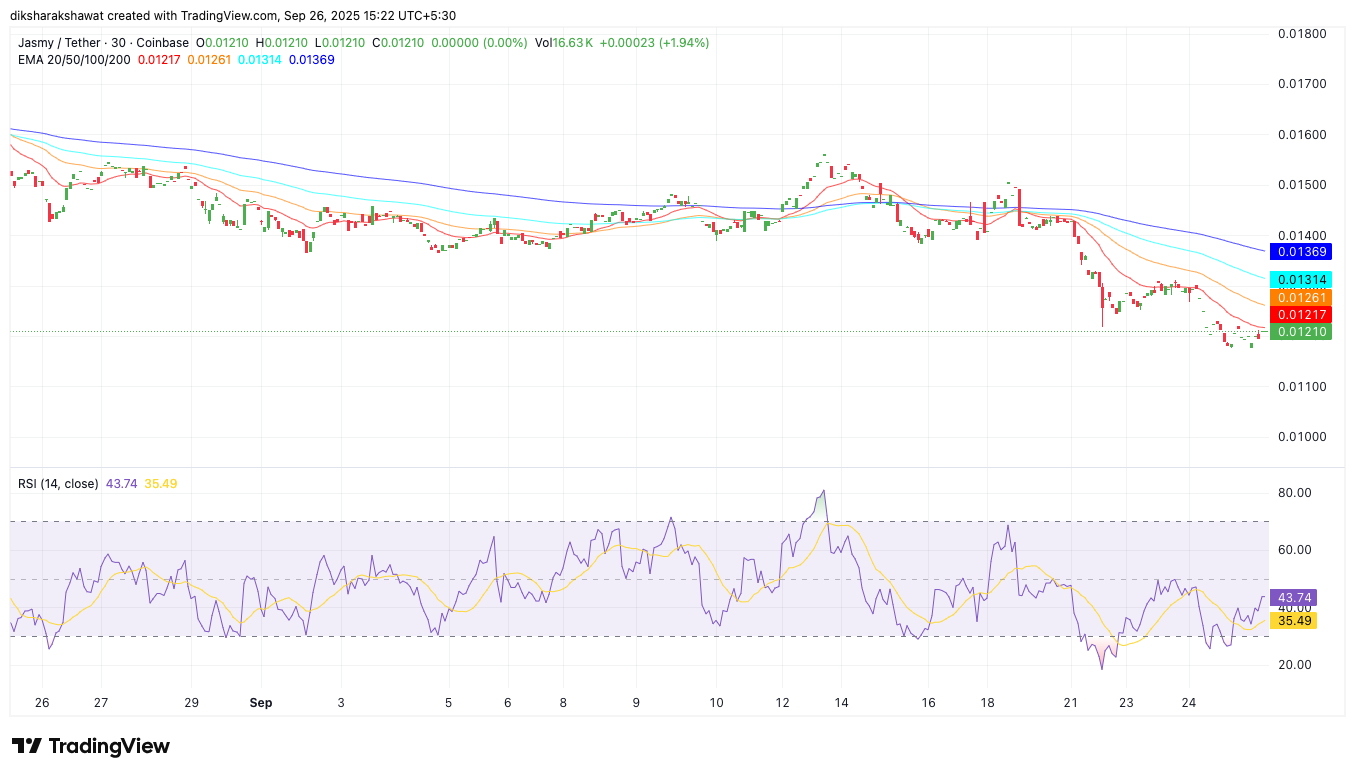1355x776 pixels.
Task: Click the TradingView logo icon
Action: (27, 746)
